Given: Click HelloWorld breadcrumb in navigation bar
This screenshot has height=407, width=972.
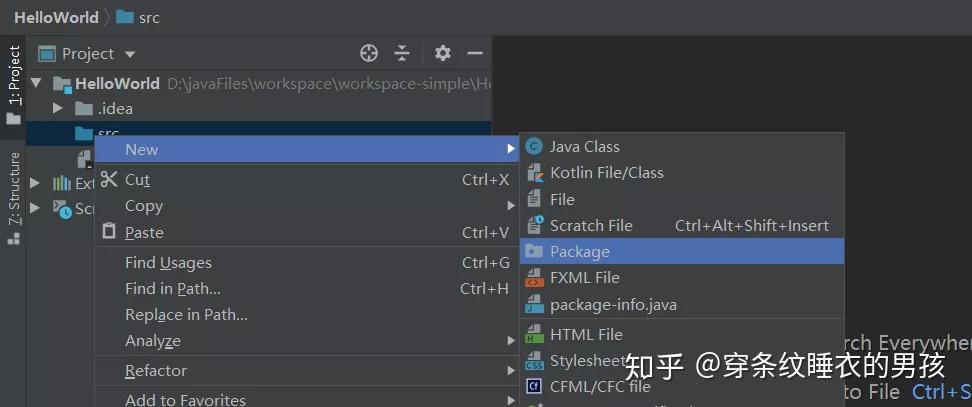Looking at the screenshot, I should tap(56, 17).
